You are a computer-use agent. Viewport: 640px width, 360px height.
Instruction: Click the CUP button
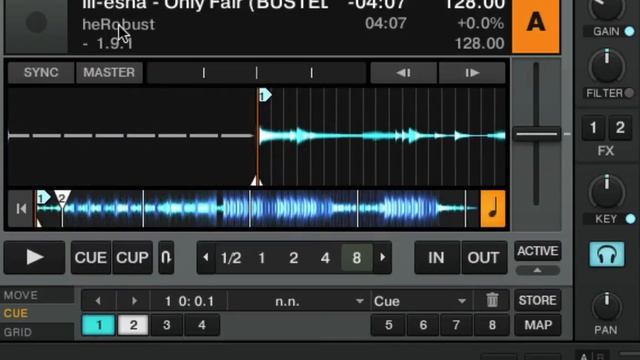(x=132, y=258)
